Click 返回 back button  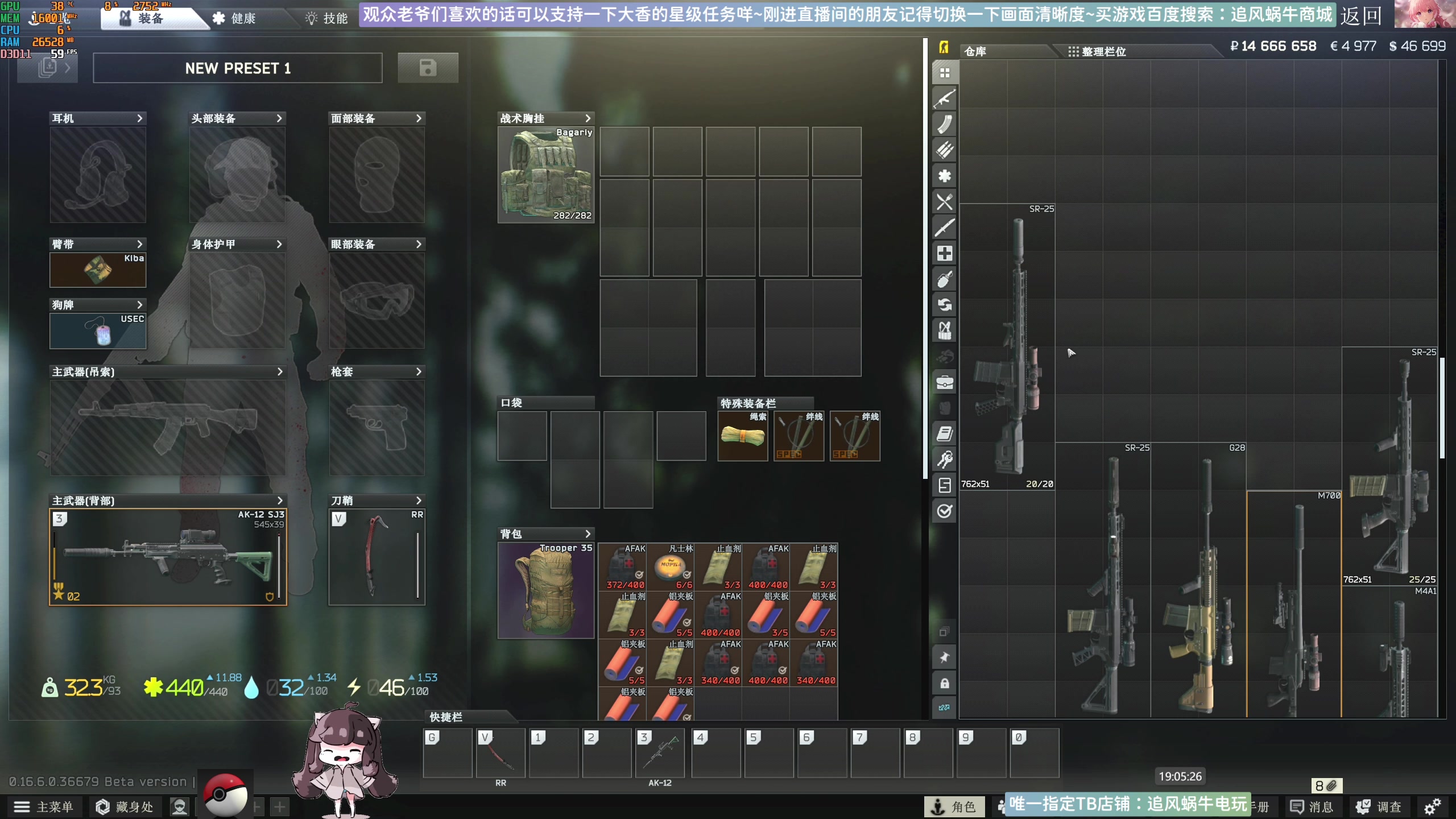click(1361, 16)
